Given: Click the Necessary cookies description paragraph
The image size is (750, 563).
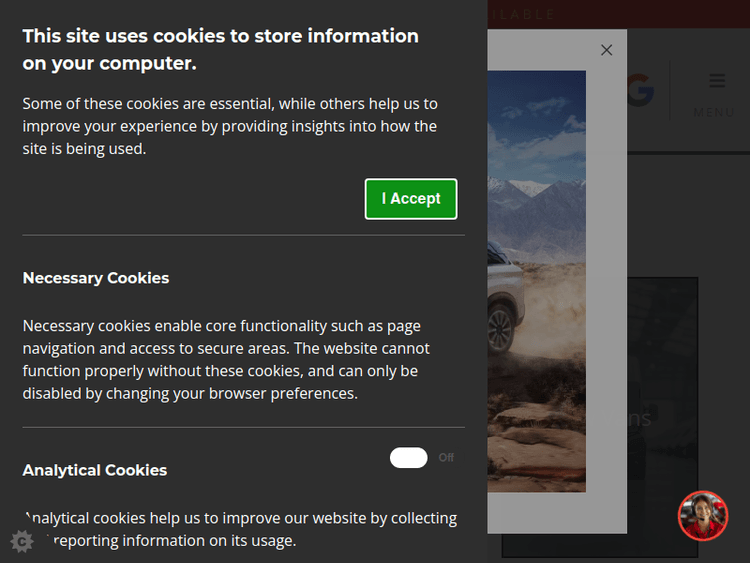Looking at the screenshot, I should [226, 359].
